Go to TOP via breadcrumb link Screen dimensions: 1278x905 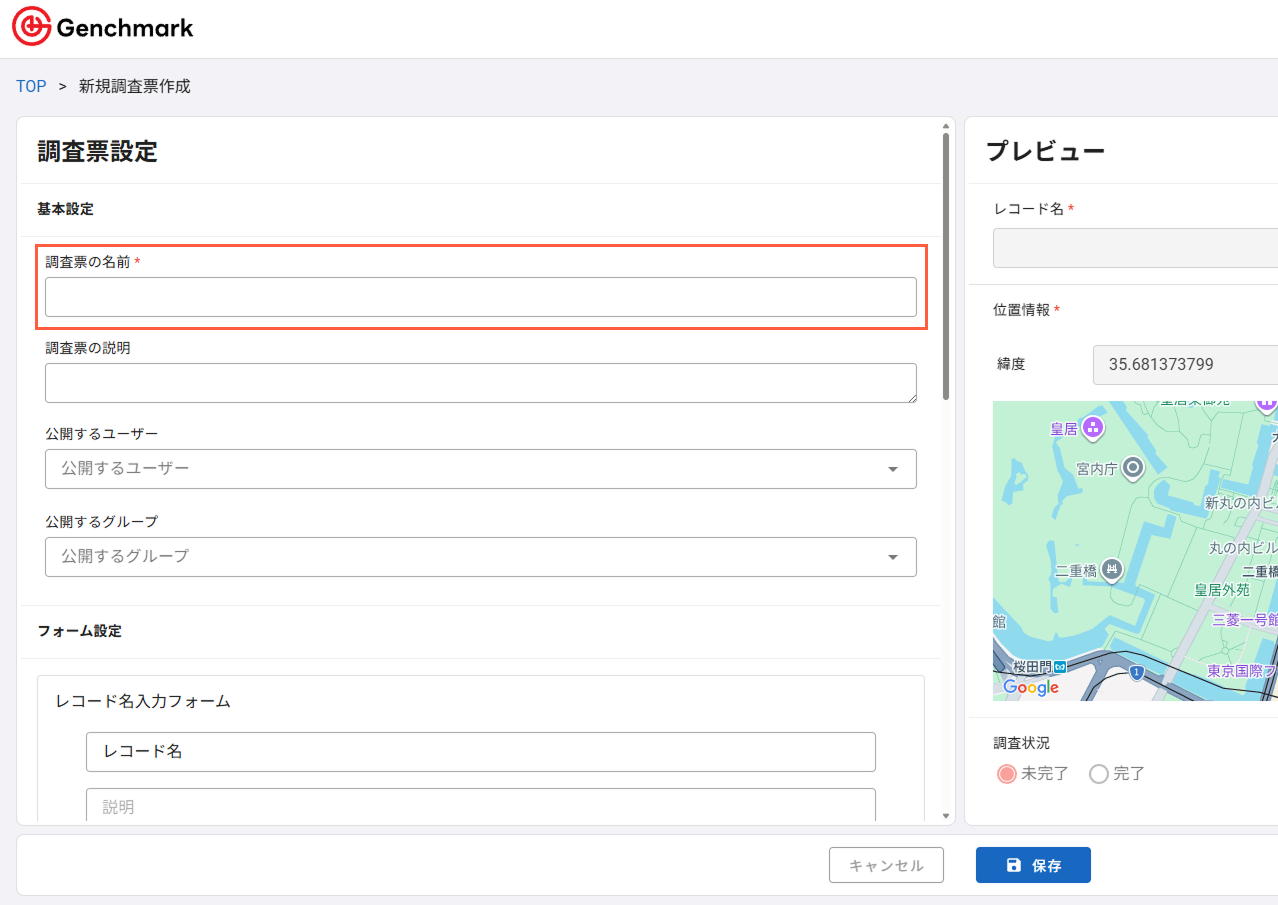(x=31, y=86)
